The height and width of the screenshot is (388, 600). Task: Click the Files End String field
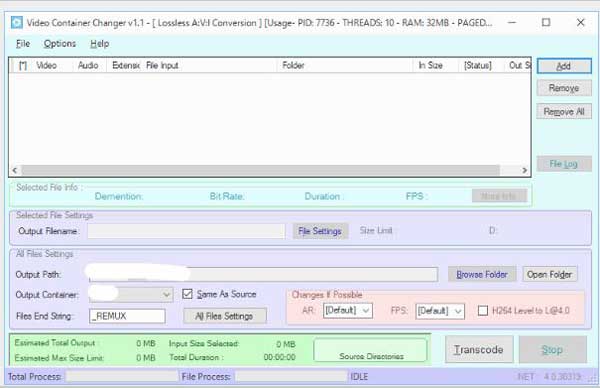[x=127, y=316]
